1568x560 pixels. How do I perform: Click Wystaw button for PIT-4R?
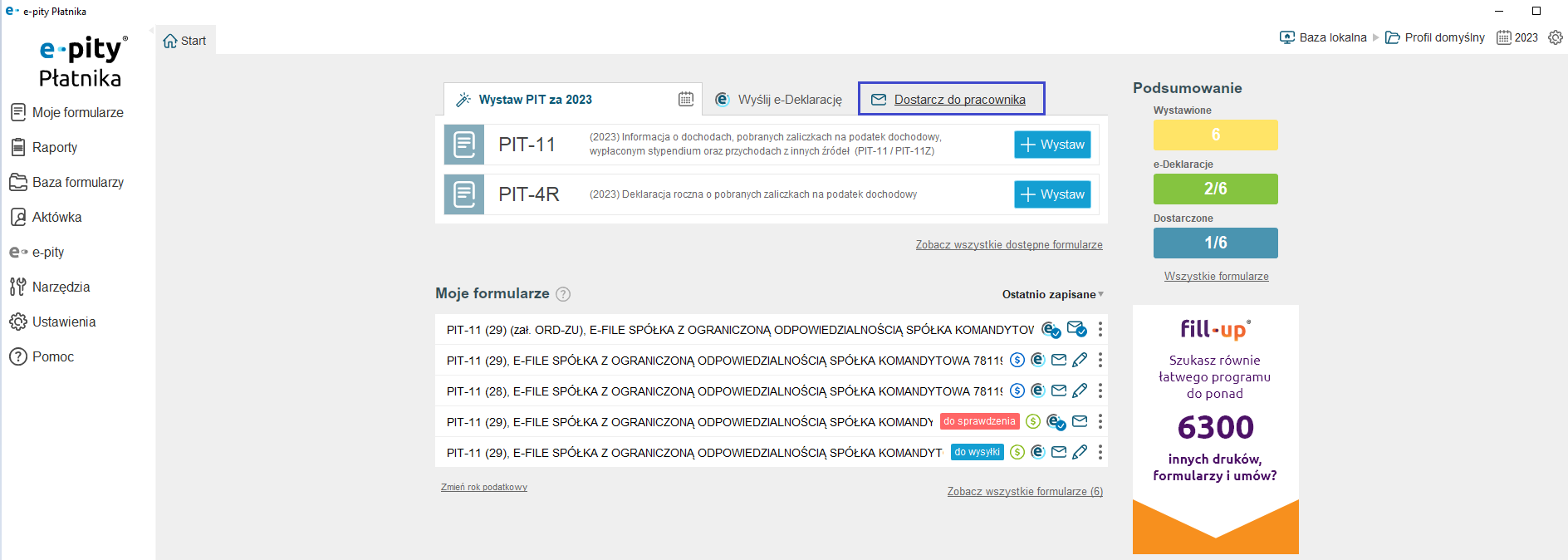click(x=1052, y=194)
